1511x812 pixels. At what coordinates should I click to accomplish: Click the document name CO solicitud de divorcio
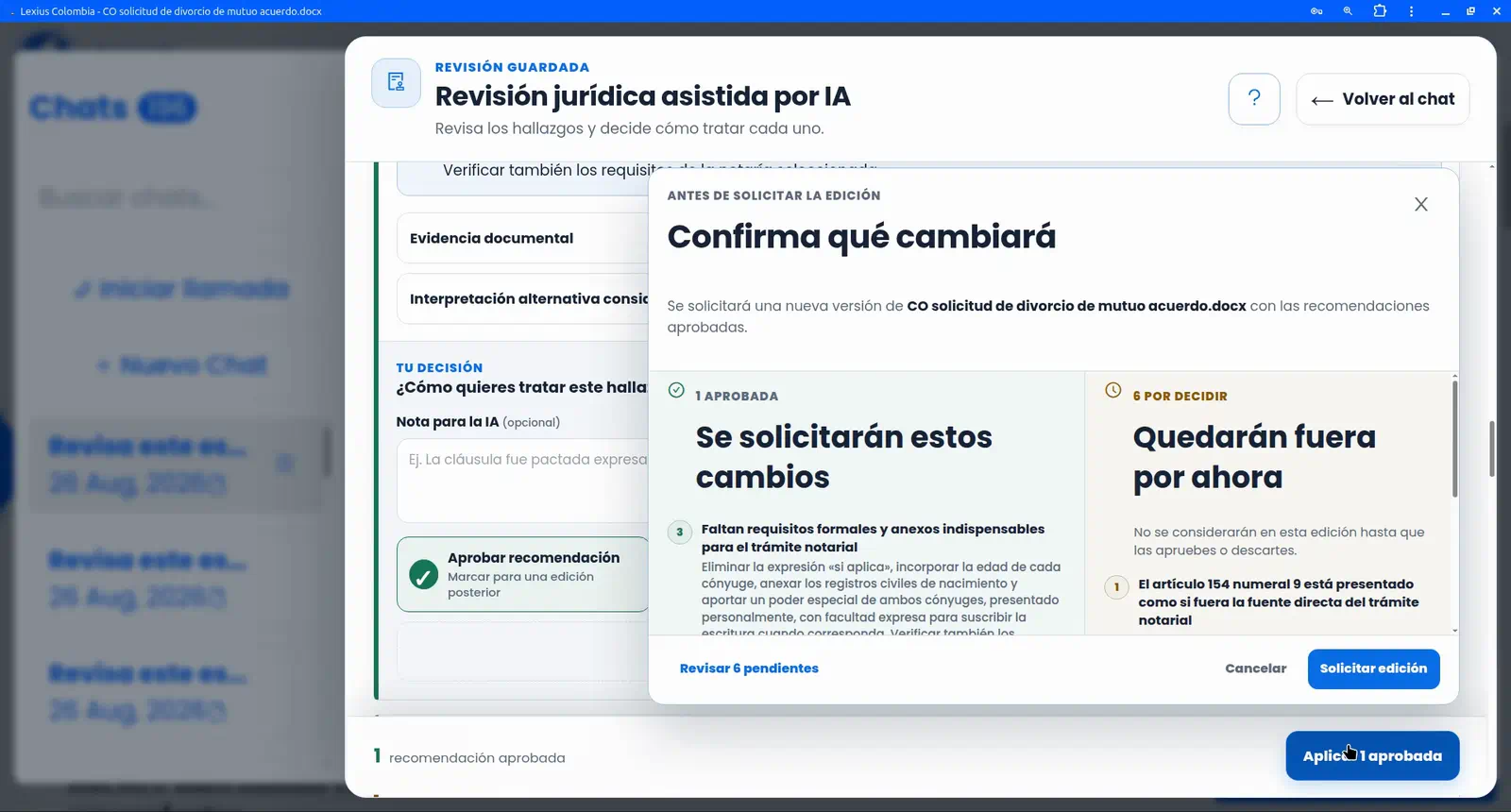[x=1077, y=306]
